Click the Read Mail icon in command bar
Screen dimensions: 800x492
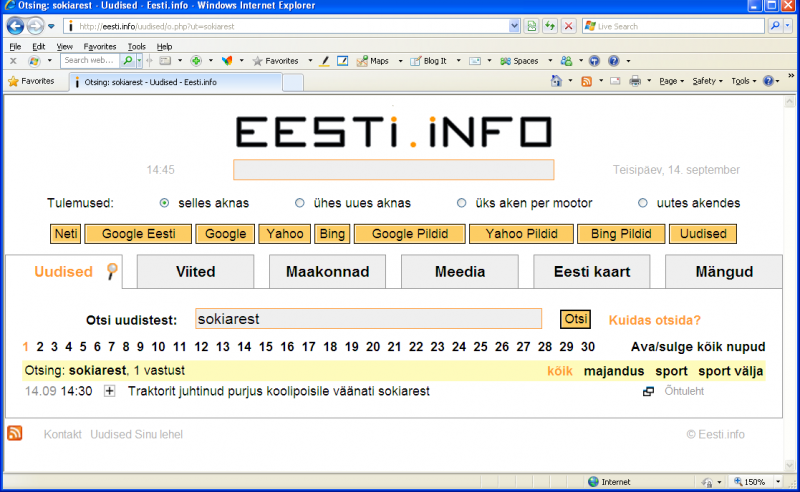pos(615,81)
